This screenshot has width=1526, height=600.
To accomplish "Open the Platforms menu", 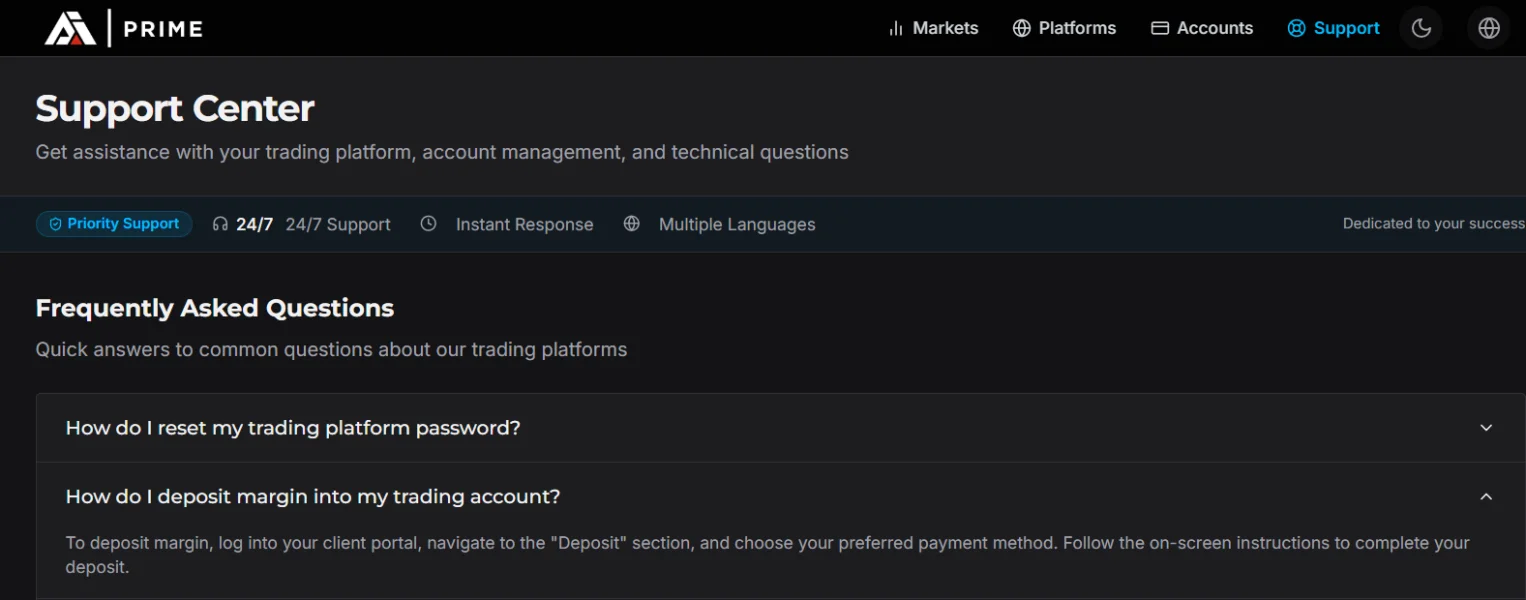I will [x=1077, y=28].
